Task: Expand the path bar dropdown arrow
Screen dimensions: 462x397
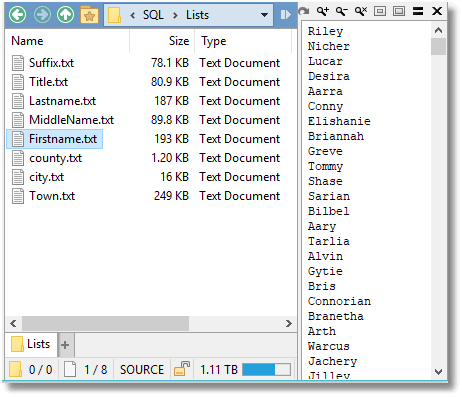Action: [x=264, y=15]
